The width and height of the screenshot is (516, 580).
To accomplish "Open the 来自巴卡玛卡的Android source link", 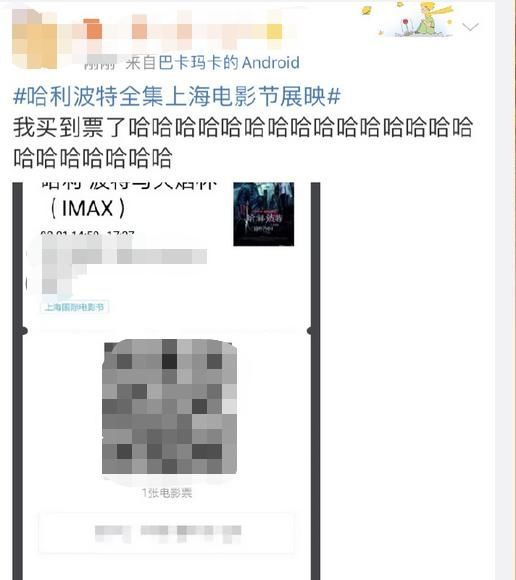I will click(x=212, y=63).
